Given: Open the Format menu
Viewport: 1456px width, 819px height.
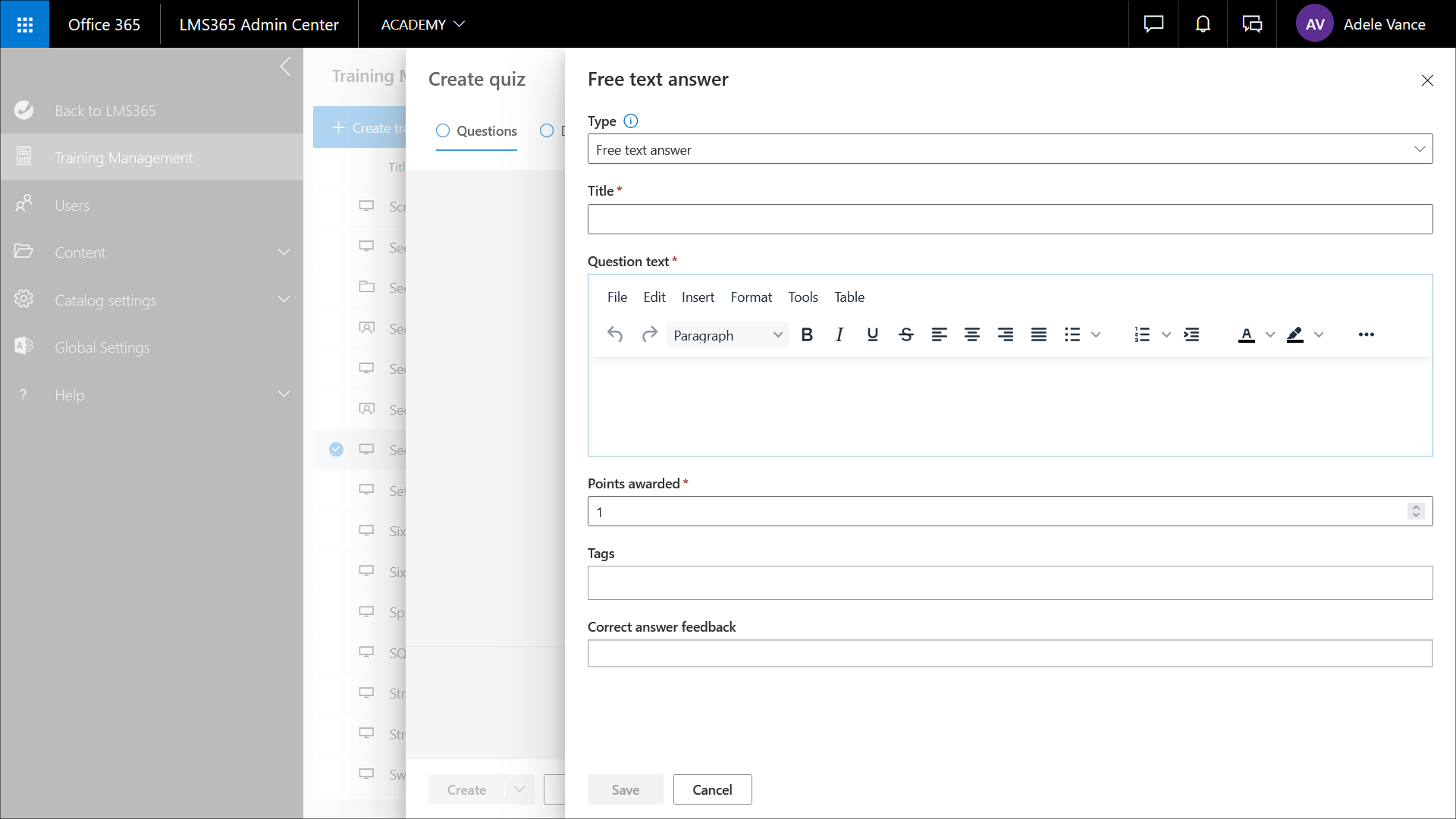Looking at the screenshot, I should [751, 297].
